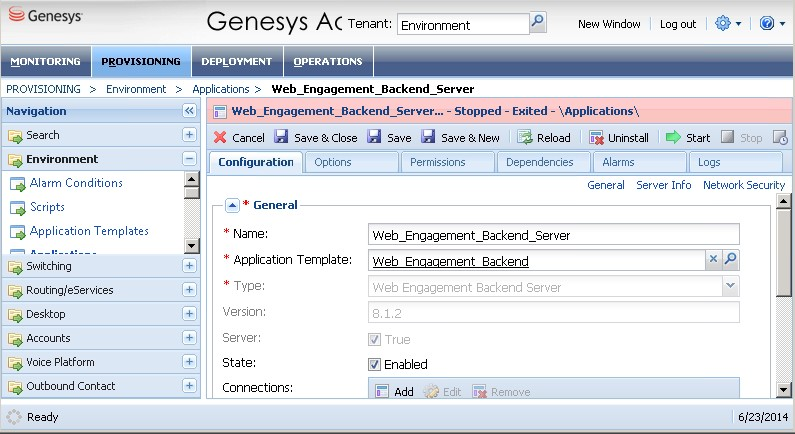Image resolution: width=795 pixels, height=434 pixels.
Task: Open the settings gear dropdown arrow
Action: (738, 24)
